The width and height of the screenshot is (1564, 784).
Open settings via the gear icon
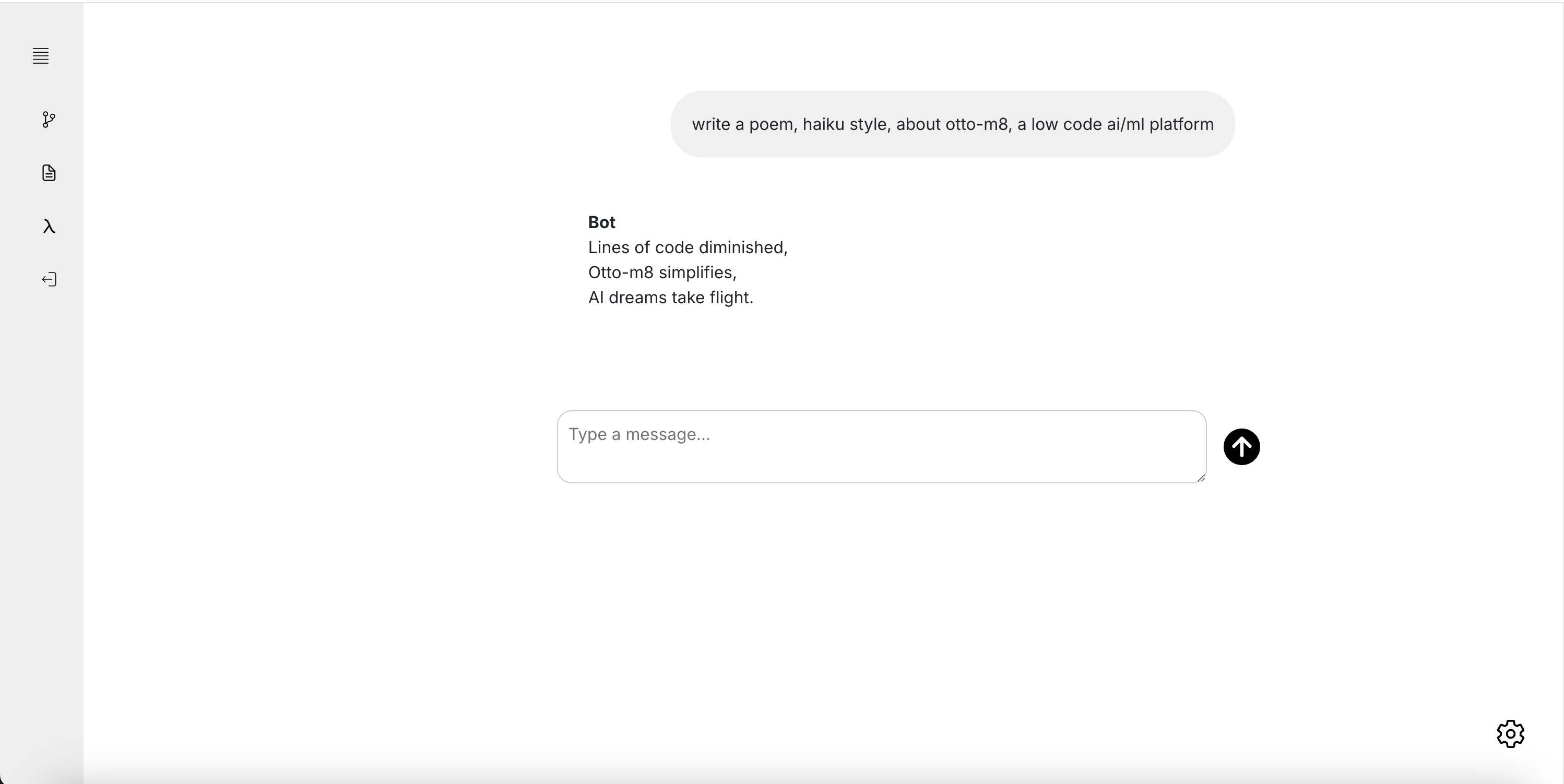pyautogui.click(x=1510, y=733)
